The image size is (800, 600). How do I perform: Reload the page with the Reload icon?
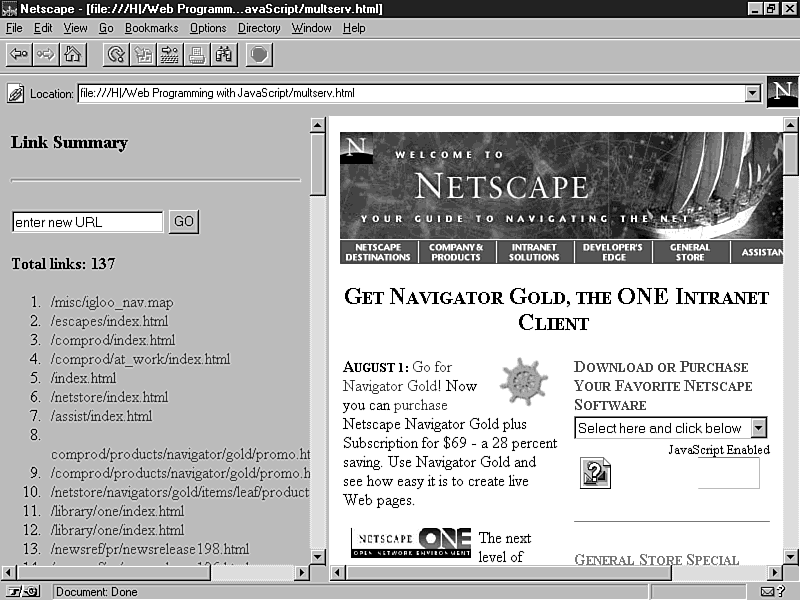click(x=116, y=54)
